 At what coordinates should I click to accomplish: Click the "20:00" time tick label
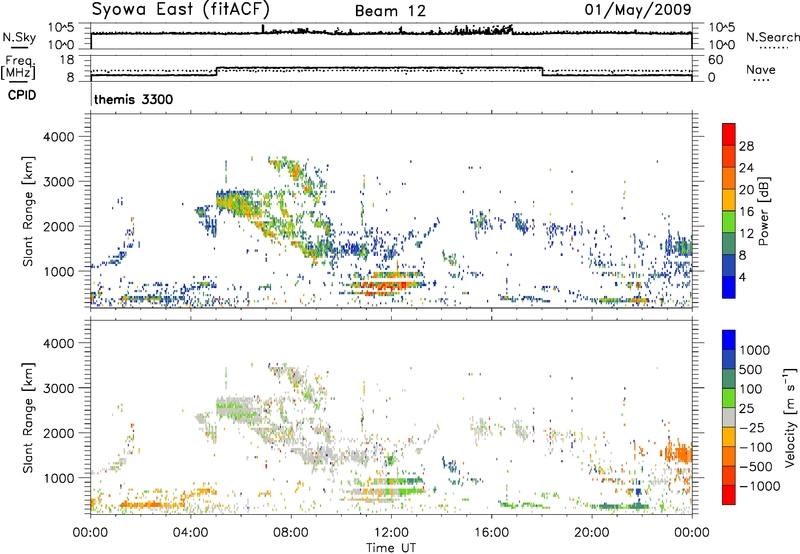tap(591, 533)
